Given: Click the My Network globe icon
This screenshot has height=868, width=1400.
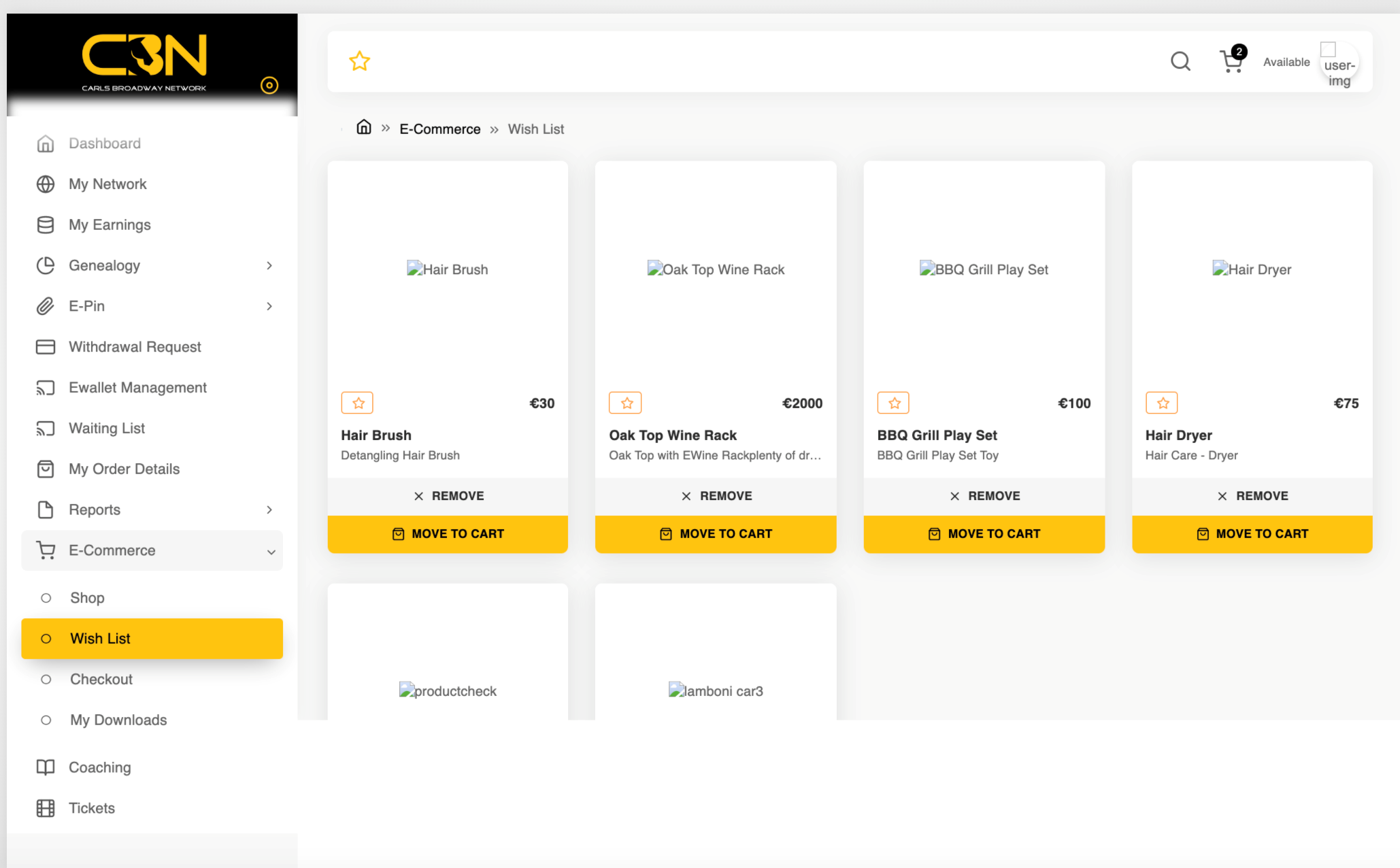Looking at the screenshot, I should (x=46, y=184).
